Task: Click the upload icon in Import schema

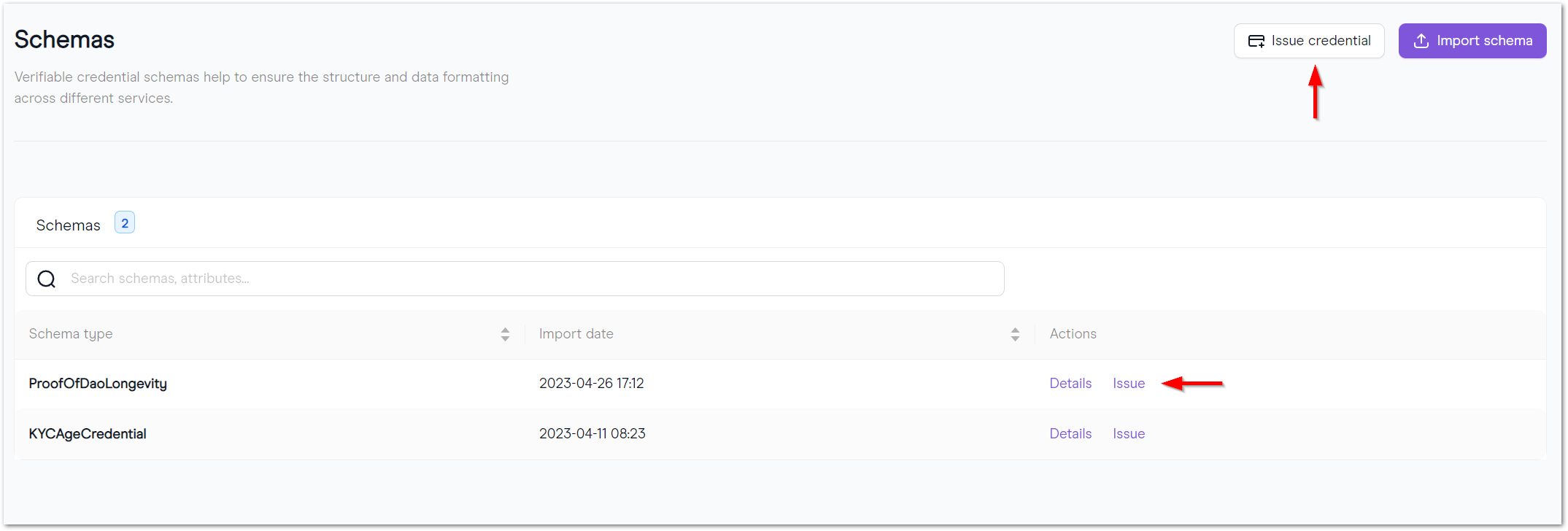Action: coord(1421,41)
